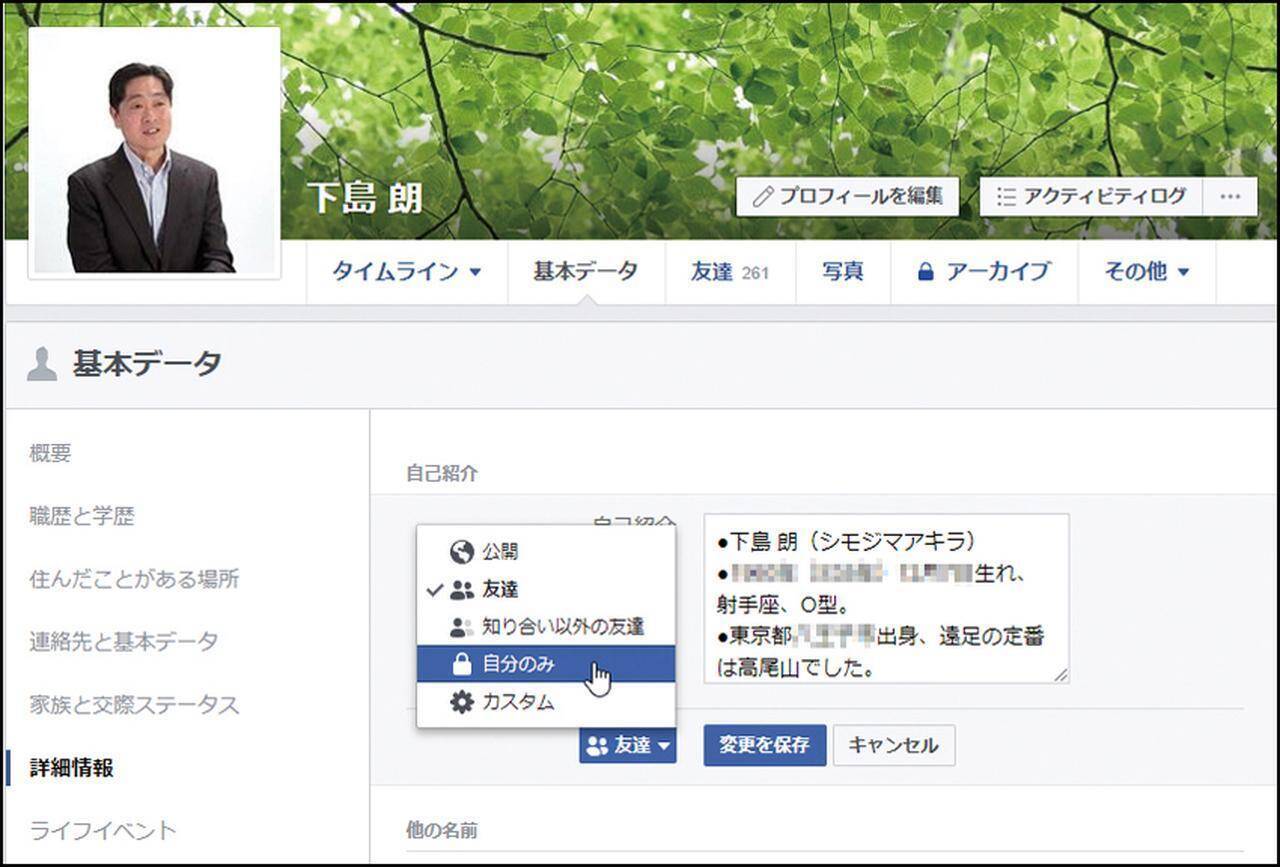The width and height of the screenshot is (1280, 867).
Task: Open 職歴と学歴 in the sidebar
Action: (82, 517)
